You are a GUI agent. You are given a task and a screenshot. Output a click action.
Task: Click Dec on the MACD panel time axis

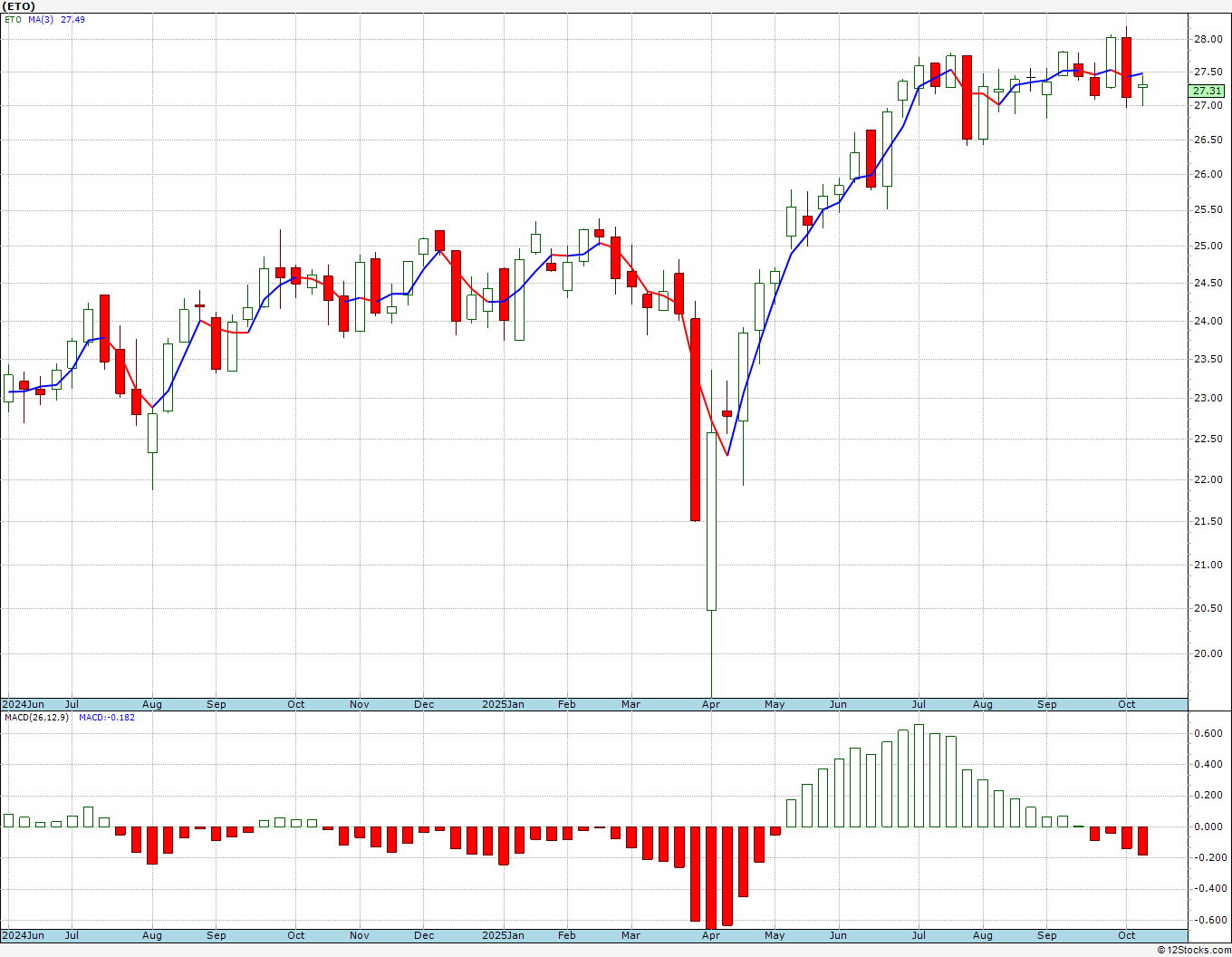point(424,935)
